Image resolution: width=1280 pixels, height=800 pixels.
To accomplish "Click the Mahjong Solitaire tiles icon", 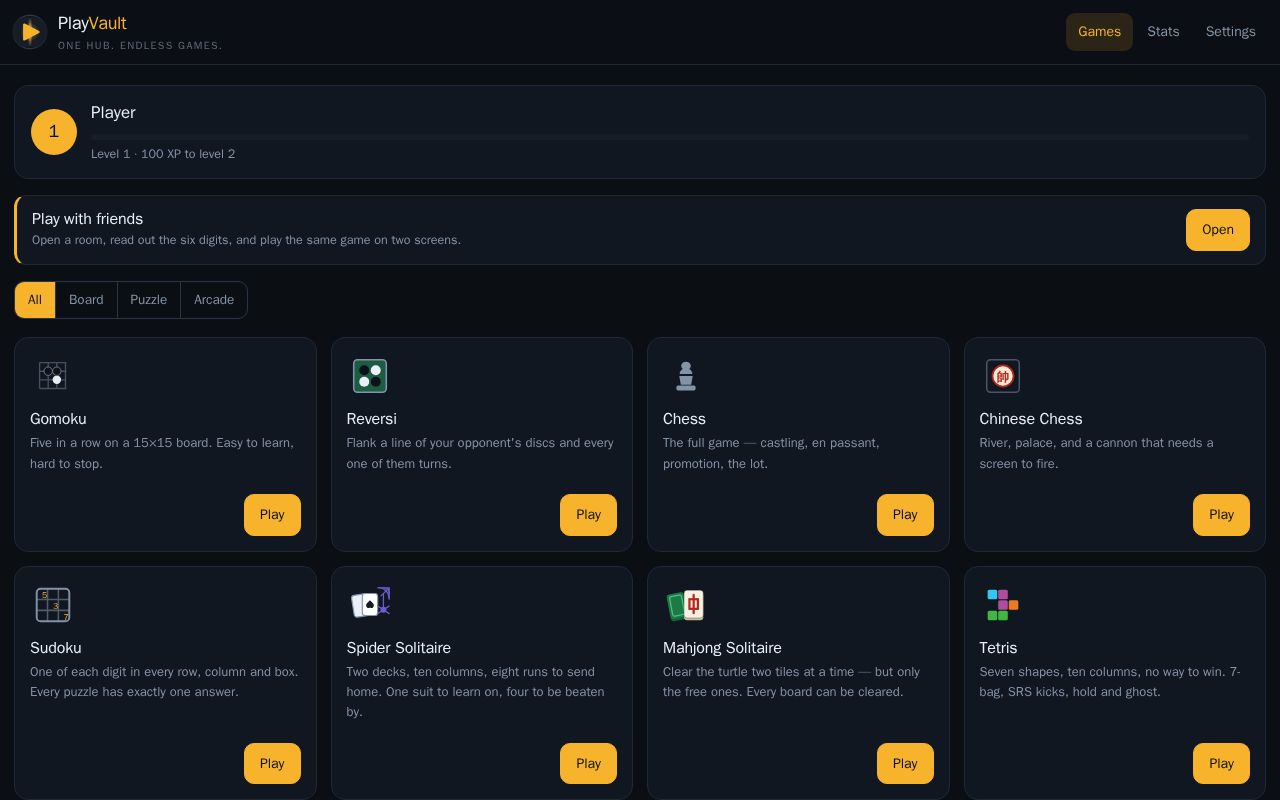I will [x=686, y=605].
